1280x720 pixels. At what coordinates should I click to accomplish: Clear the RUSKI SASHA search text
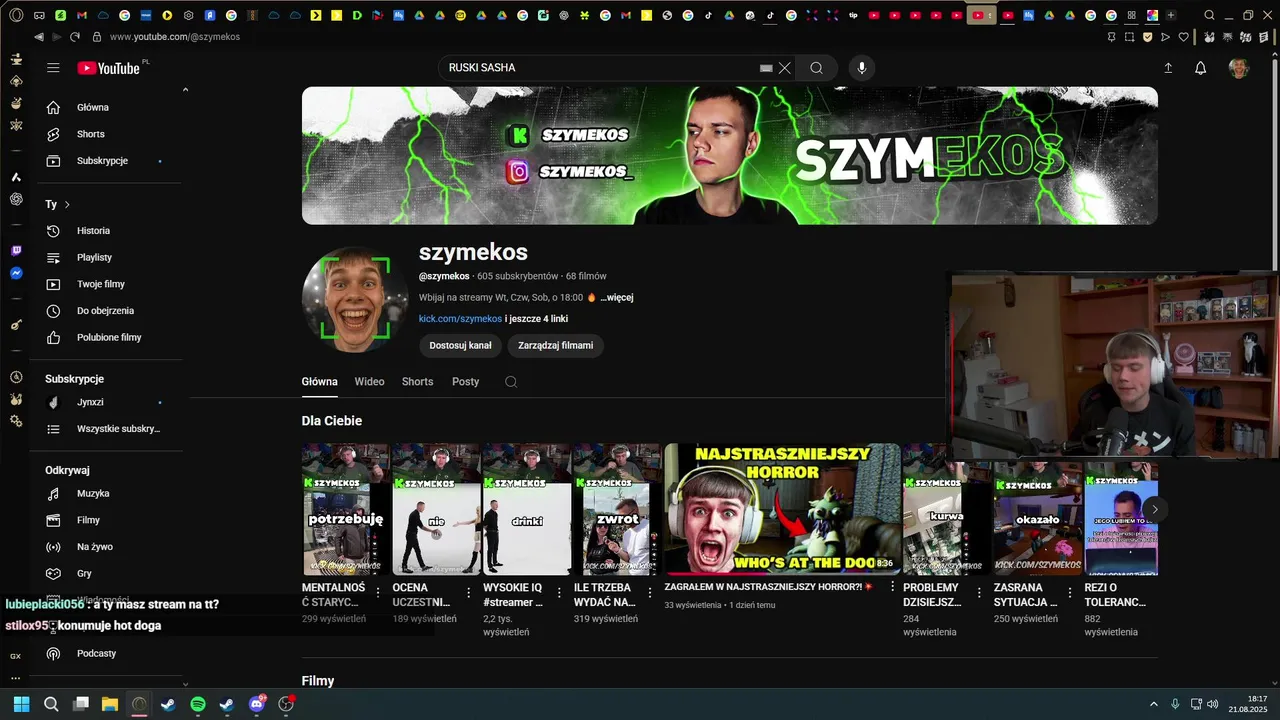(785, 68)
